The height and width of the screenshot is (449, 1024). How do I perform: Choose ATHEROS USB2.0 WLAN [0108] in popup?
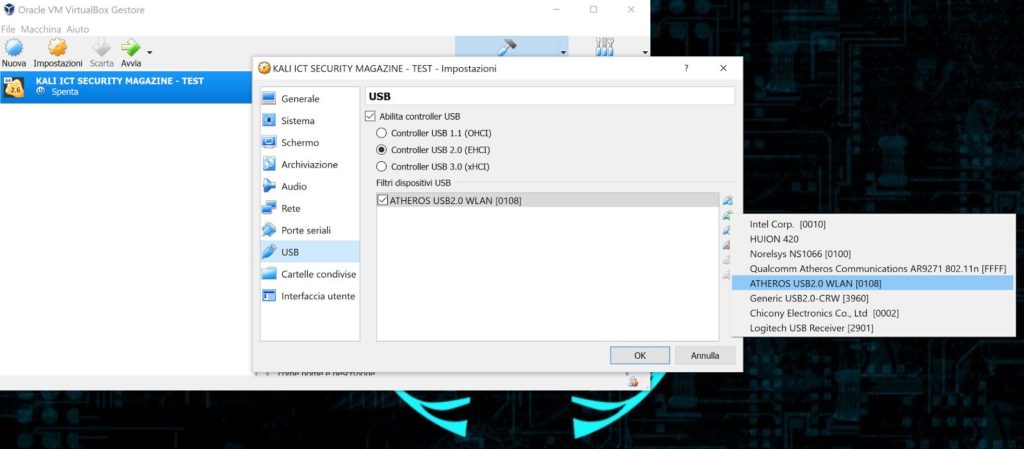tap(872, 283)
